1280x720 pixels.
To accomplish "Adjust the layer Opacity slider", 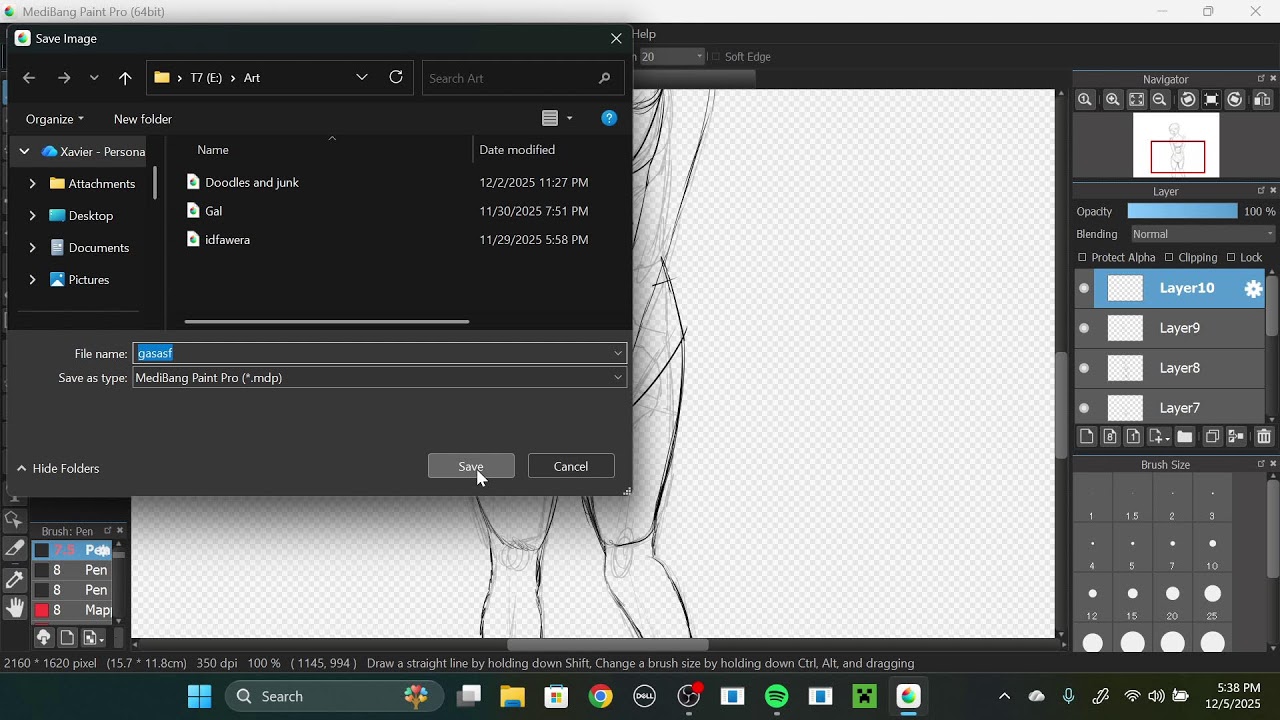I will (x=1182, y=211).
